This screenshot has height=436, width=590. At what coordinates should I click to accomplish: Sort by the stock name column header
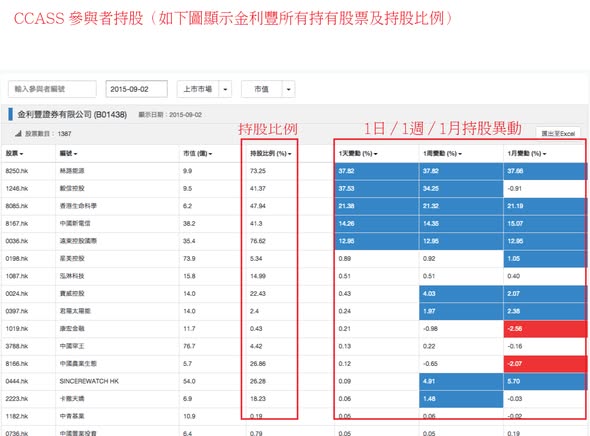(x=68, y=153)
